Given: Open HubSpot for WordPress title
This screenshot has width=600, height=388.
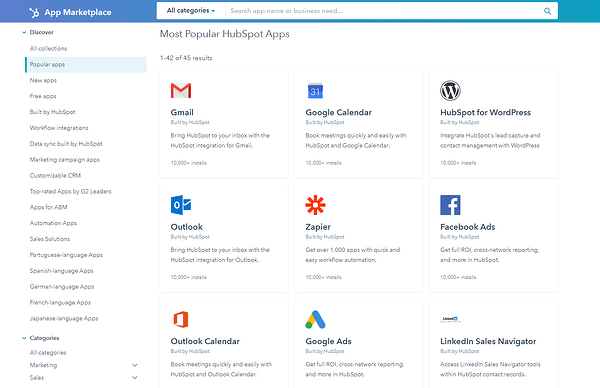Looking at the screenshot, I should pyautogui.click(x=486, y=112).
